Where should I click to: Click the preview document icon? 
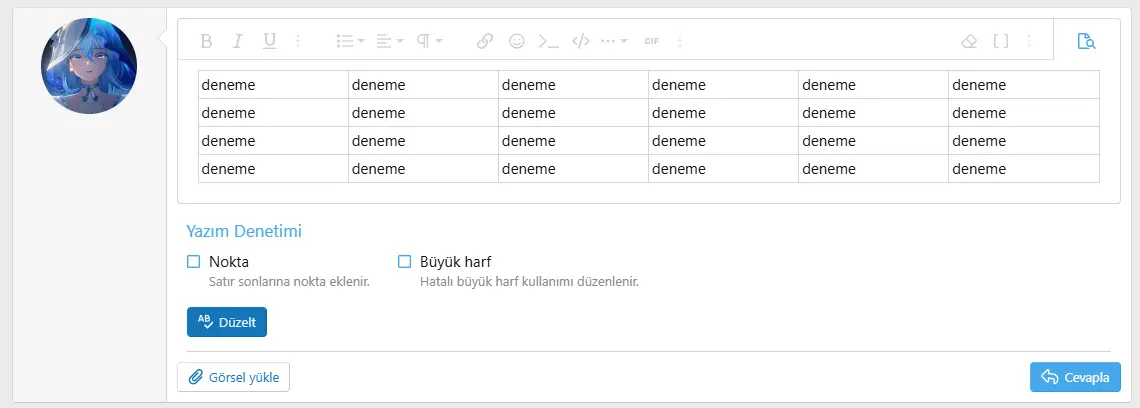coord(1086,41)
